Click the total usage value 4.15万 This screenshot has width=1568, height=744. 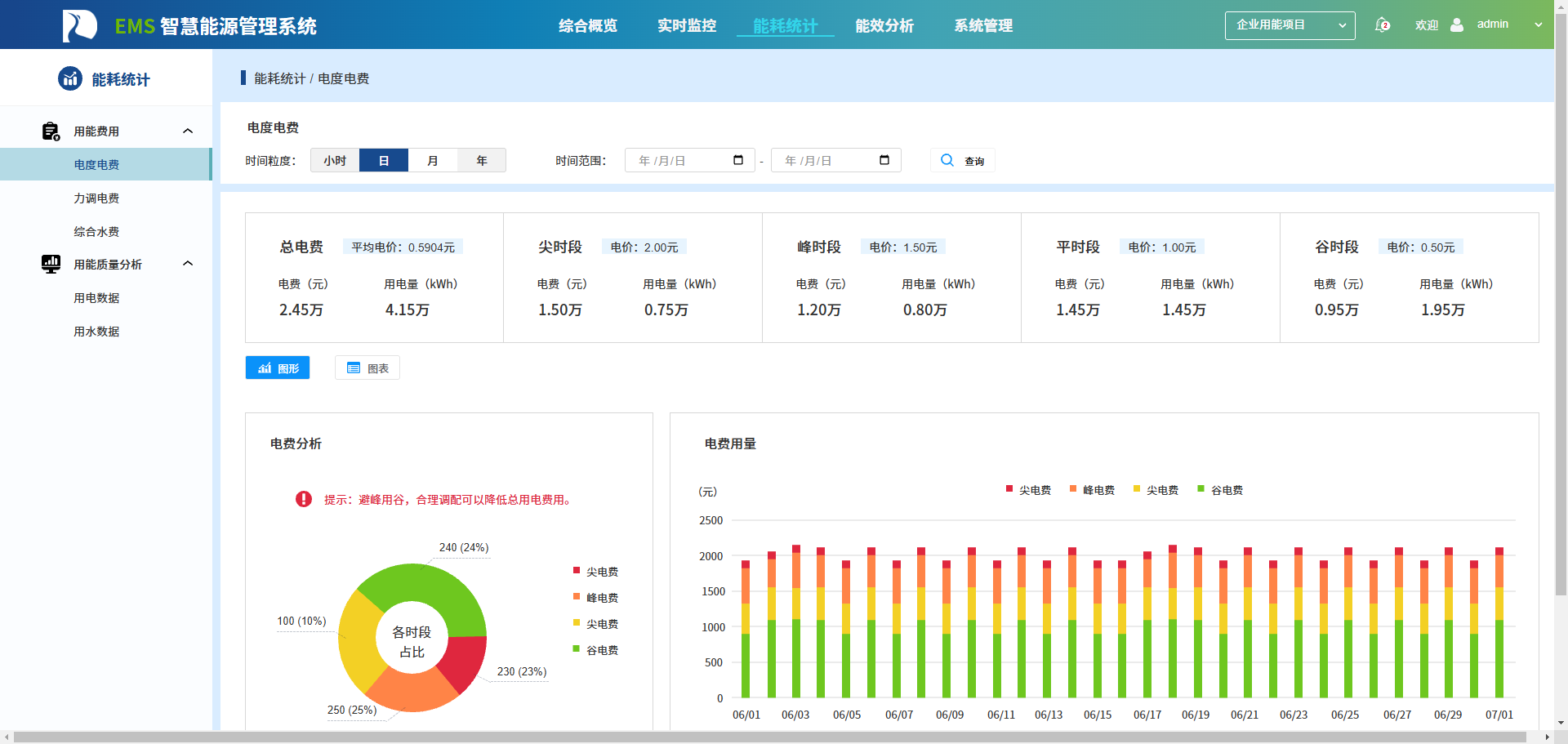click(x=408, y=310)
